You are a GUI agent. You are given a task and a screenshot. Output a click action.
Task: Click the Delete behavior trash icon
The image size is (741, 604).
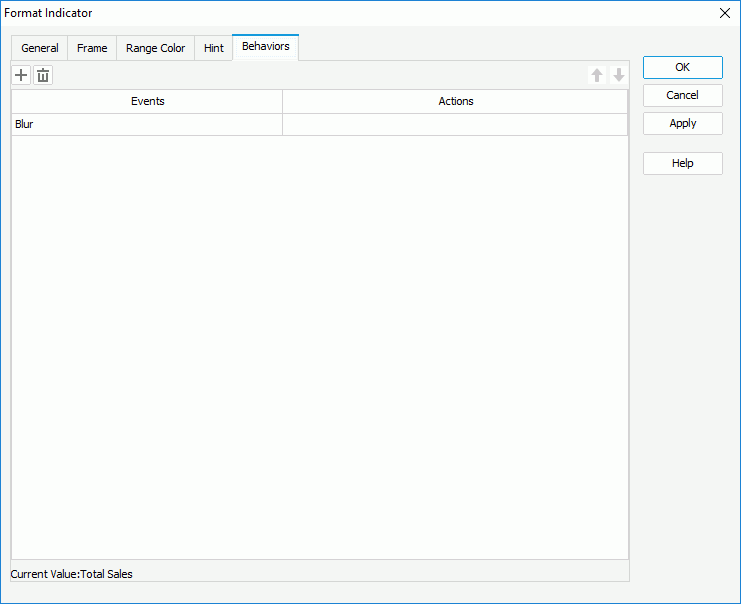[x=43, y=75]
